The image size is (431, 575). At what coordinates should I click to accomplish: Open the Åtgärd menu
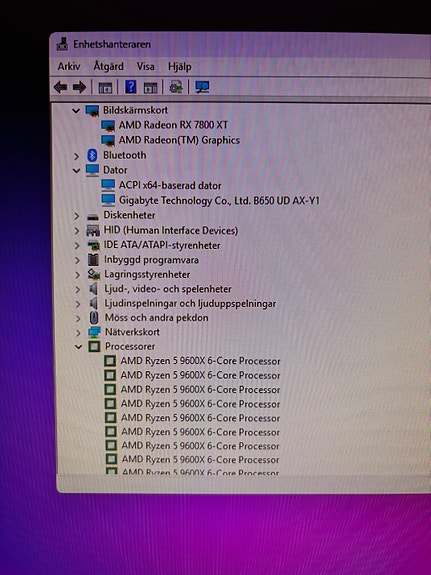click(108, 66)
